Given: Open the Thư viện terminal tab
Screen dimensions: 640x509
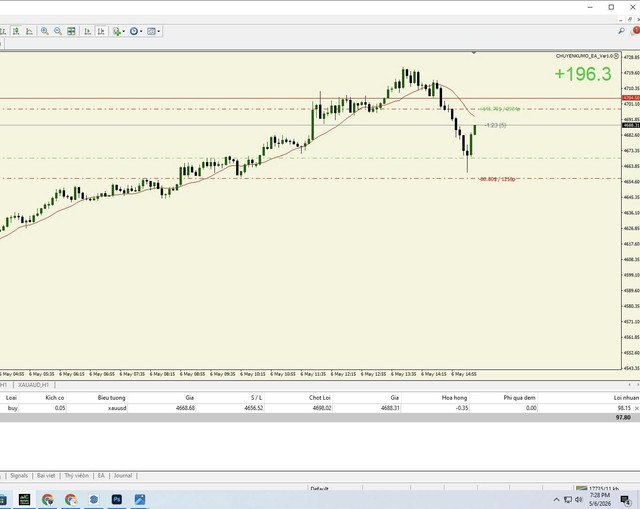Looking at the screenshot, I should 76,476.
